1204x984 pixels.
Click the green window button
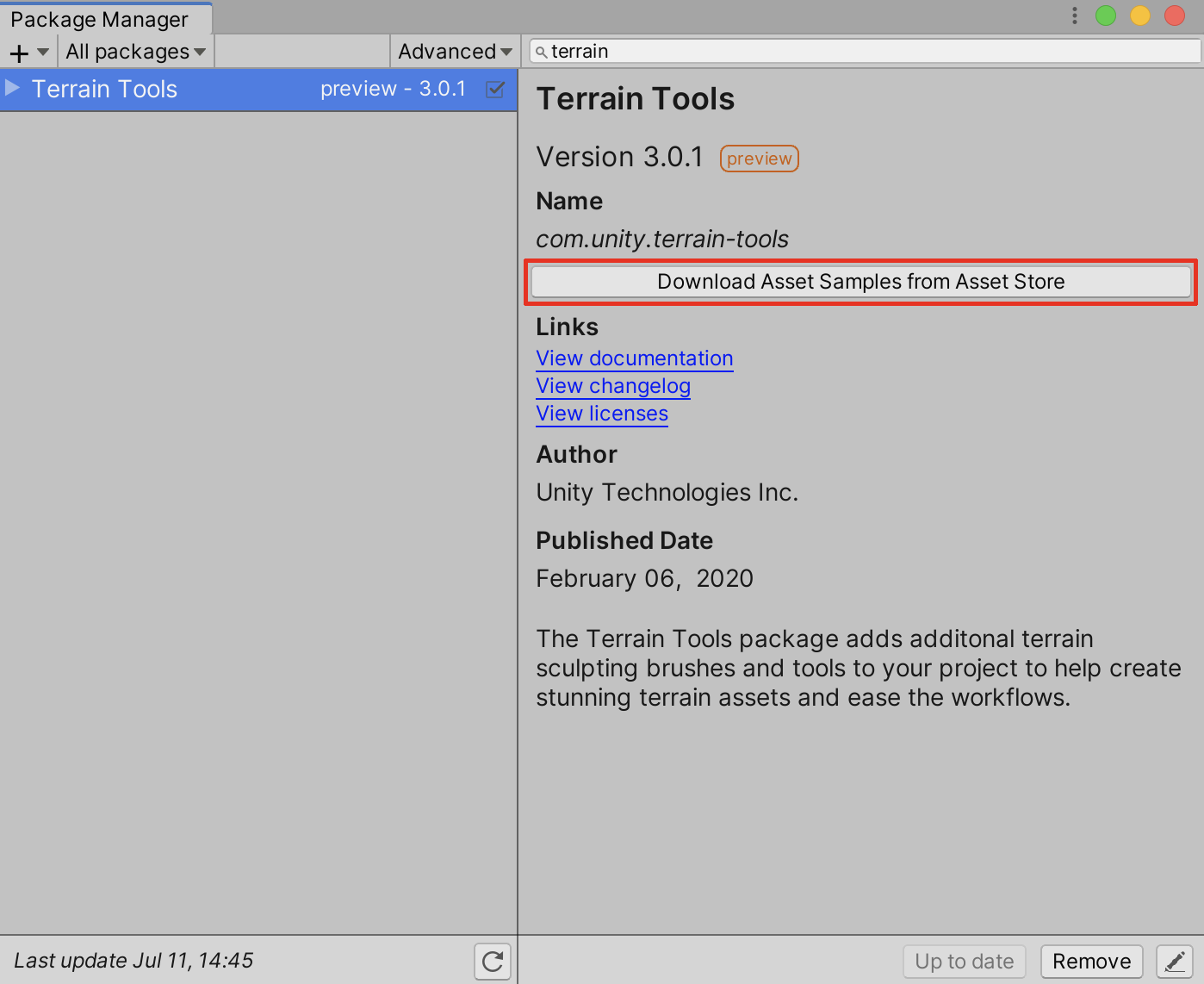(1106, 16)
